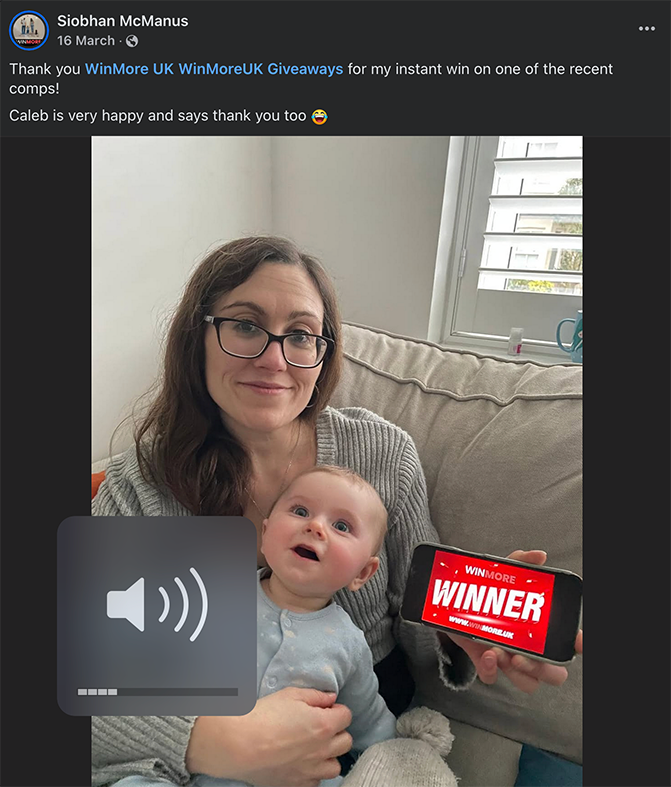The height and width of the screenshot is (787, 671).
Task: Open the photo of mother and baby
Action: click(x=337, y=461)
